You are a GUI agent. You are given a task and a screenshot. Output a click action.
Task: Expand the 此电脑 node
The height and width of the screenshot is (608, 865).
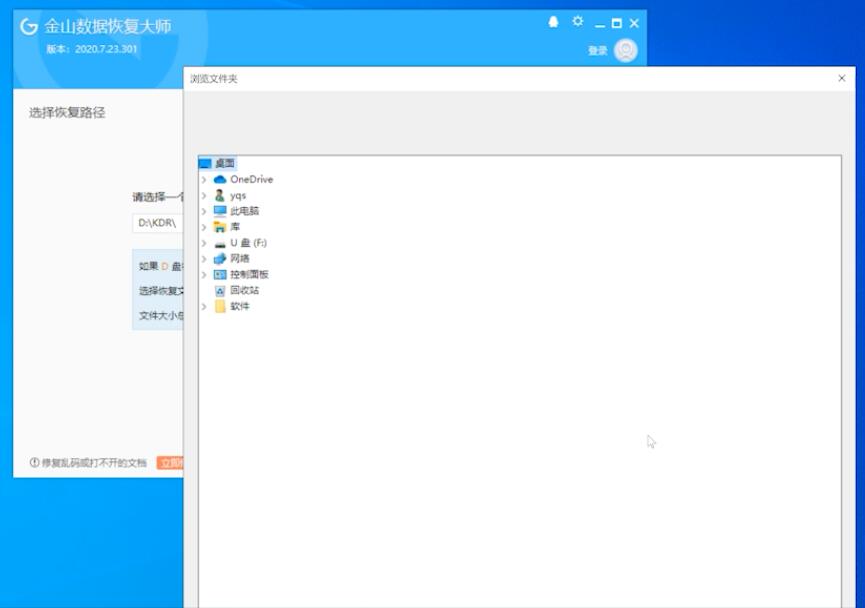pos(204,211)
